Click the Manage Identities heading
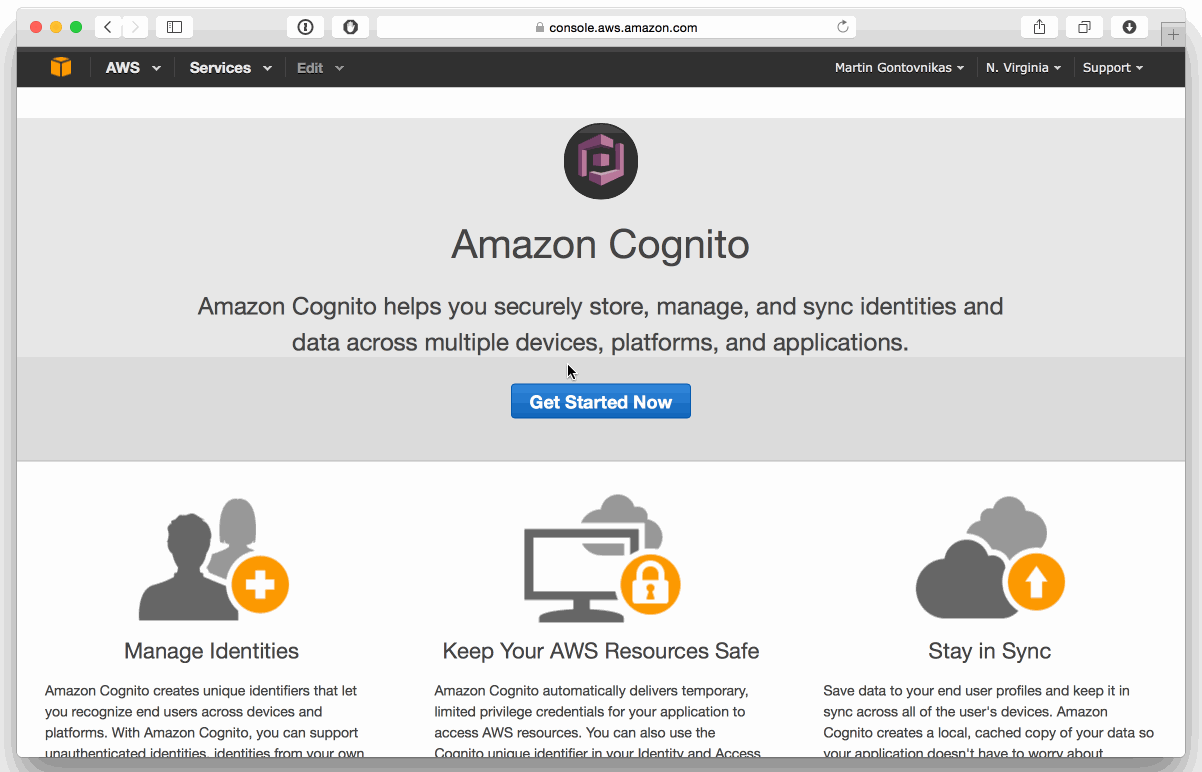1202x772 pixels. point(212,651)
